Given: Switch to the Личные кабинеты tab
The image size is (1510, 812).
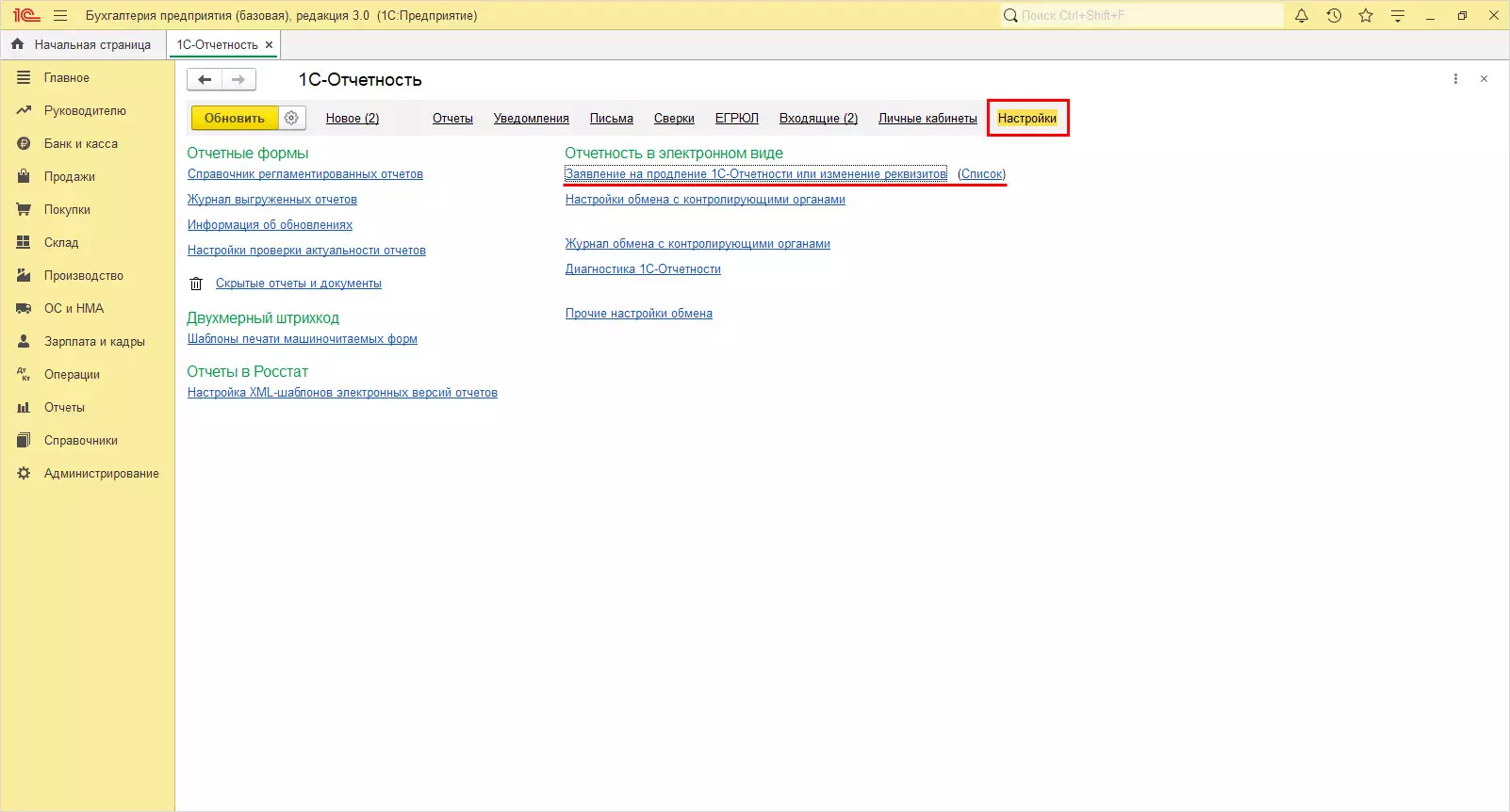Looking at the screenshot, I should pyautogui.click(x=927, y=119).
